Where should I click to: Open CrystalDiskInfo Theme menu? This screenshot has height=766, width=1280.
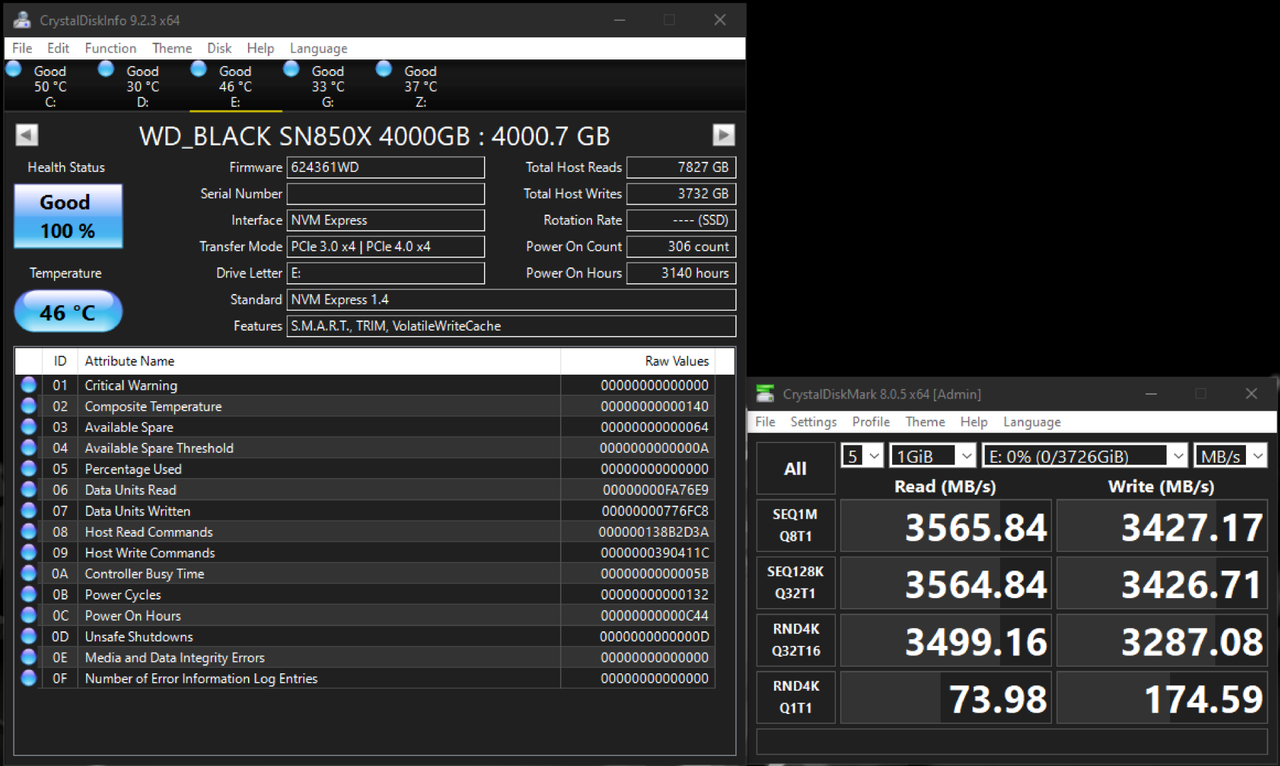(x=172, y=48)
